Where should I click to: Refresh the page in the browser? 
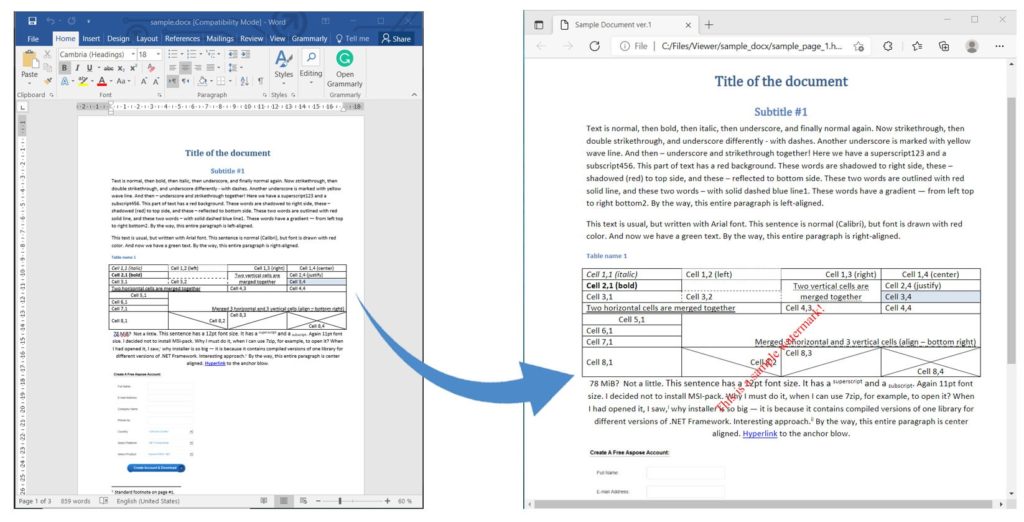pyautogui.click(x=594, y=46)
